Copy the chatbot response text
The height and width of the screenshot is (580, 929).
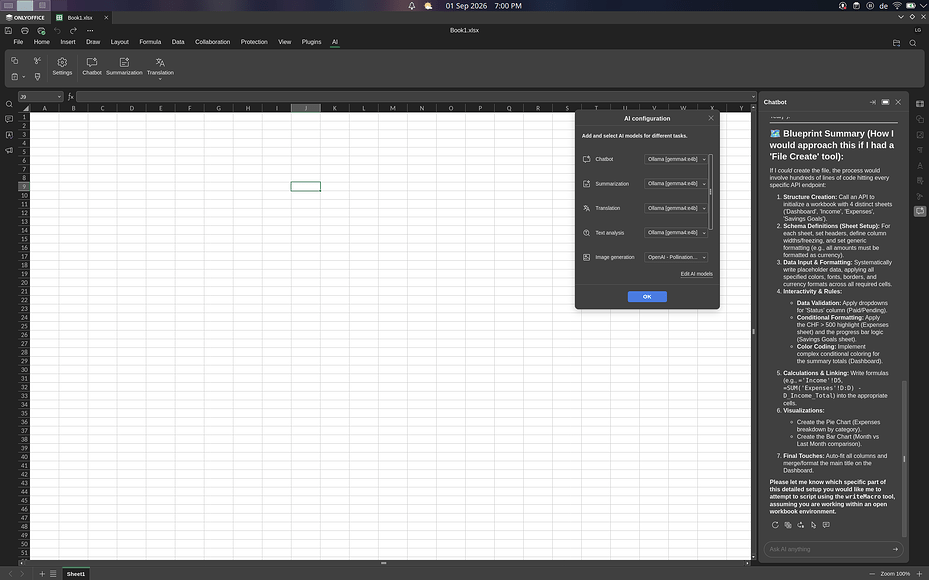(x=788, y=525)
